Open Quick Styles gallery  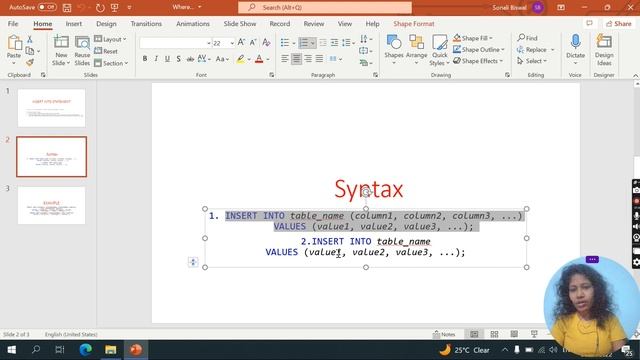point(440,51)
